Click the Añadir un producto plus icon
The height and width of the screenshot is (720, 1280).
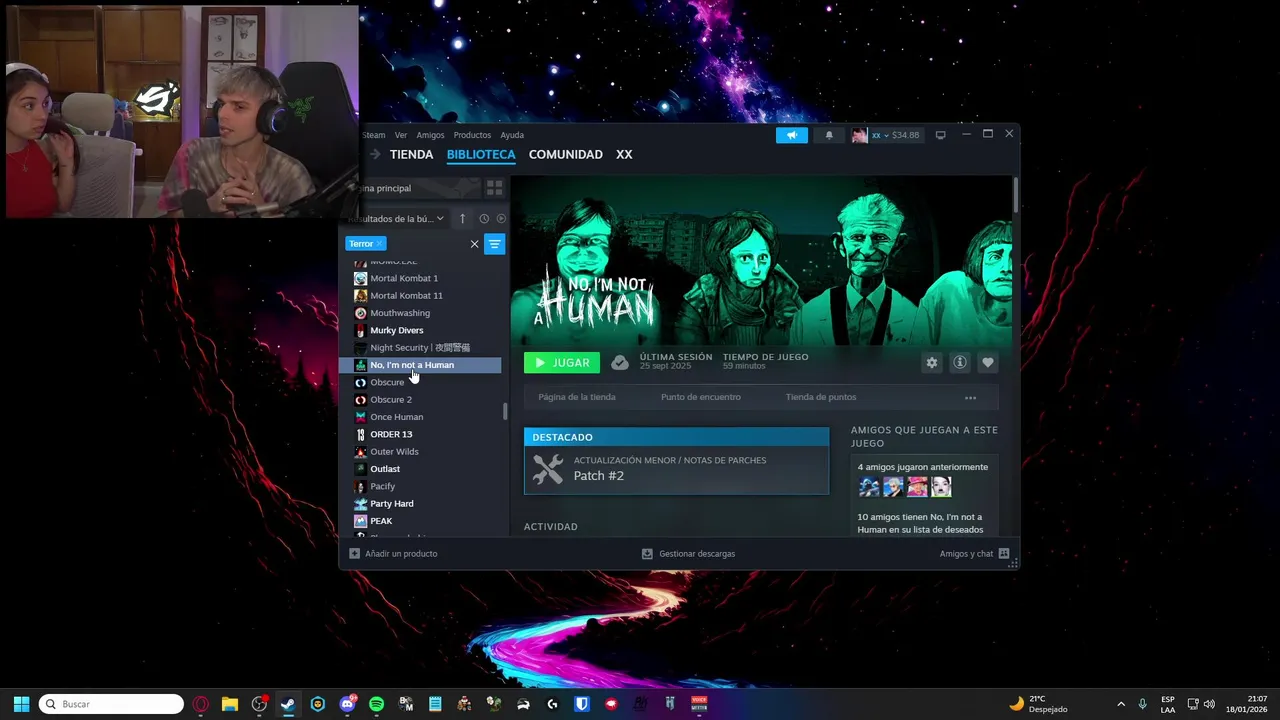(354, 553)
